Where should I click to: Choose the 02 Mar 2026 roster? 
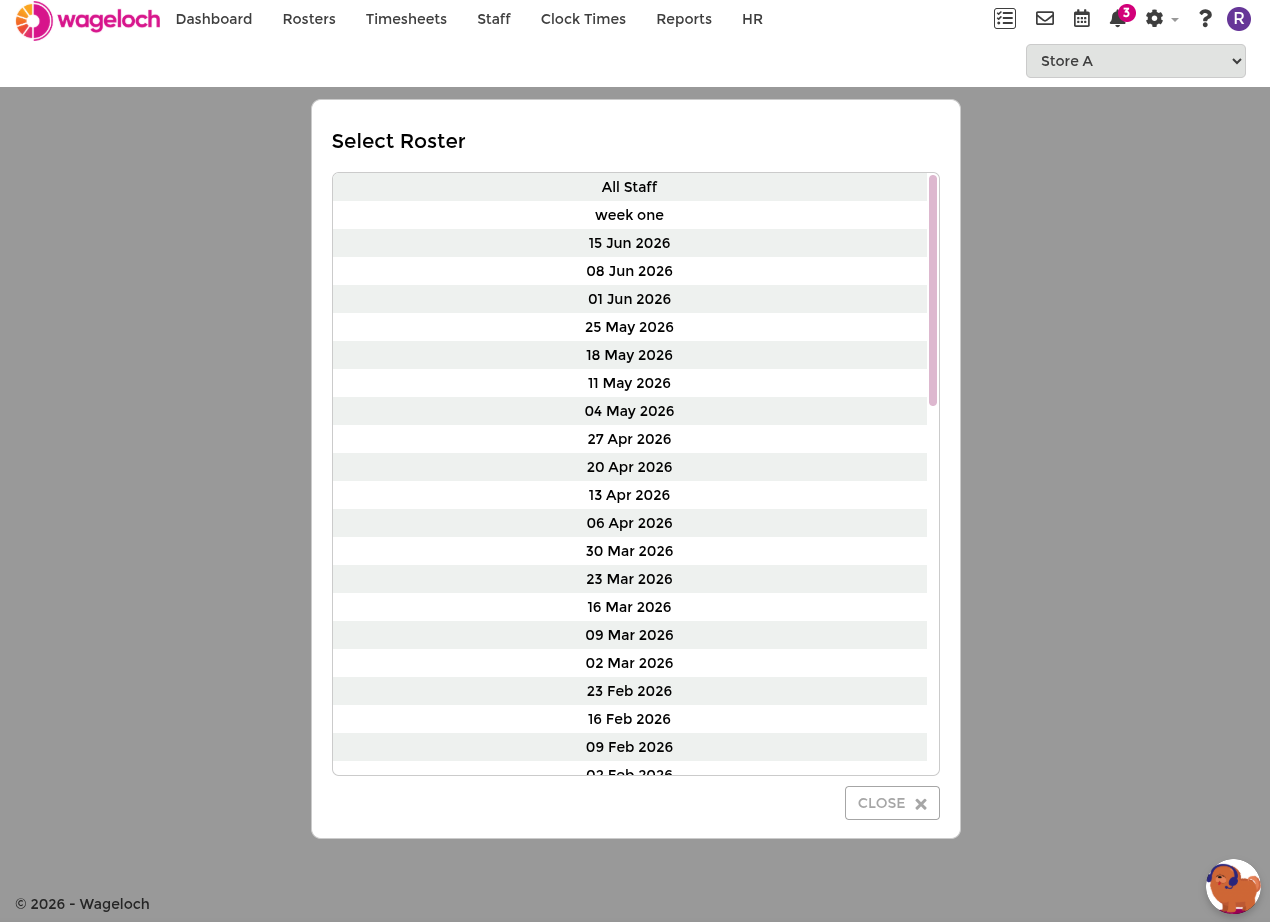tap(630, 663)
